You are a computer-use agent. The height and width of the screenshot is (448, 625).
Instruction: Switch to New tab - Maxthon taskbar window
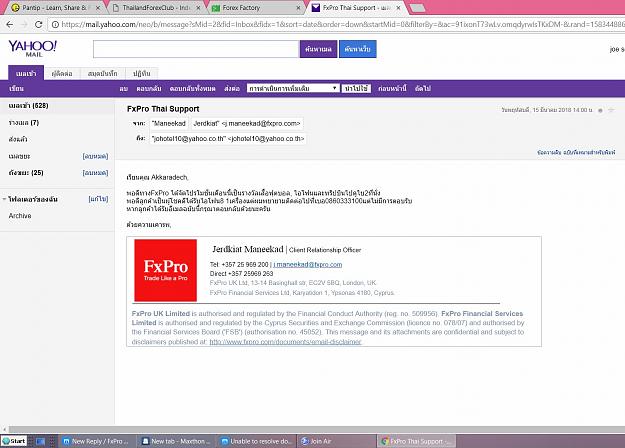click(174, 441)
